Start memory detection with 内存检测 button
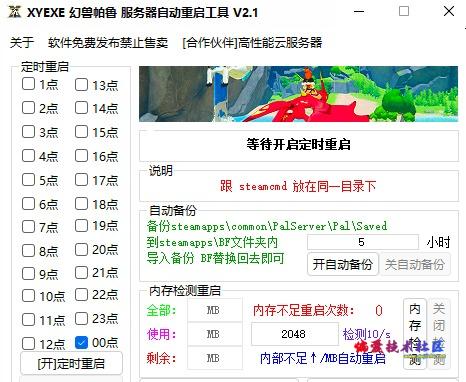This screenshot has width=466, height=382. pyautogui.click(x=415, y=334)
